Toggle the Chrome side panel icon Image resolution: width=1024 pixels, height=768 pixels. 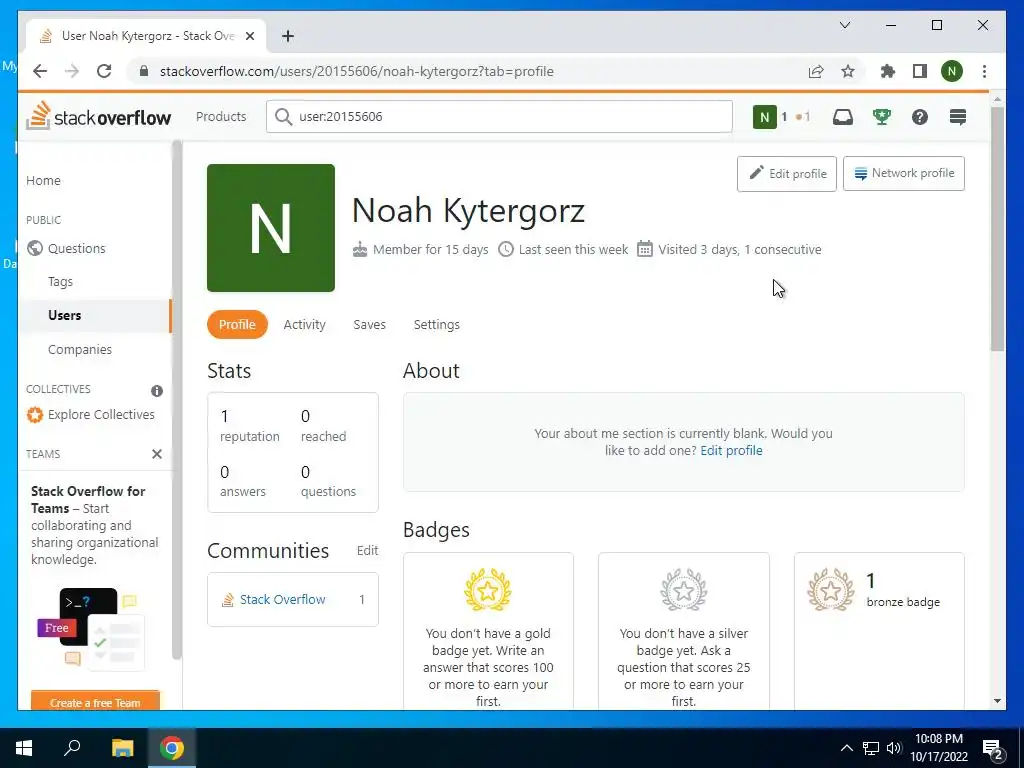[x=920, y=71]
